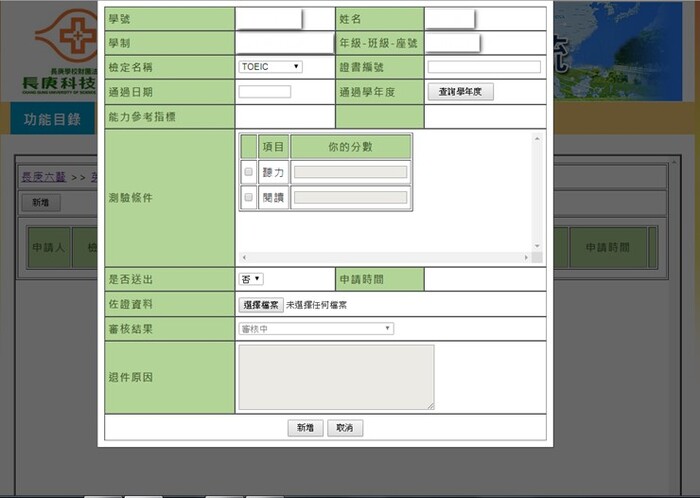Image resolution: width=700 pixels, height=498 pixels.
Task: Cancel the dialog with the 取消 button
Action: pyautogui.click(x=344, y=427)
